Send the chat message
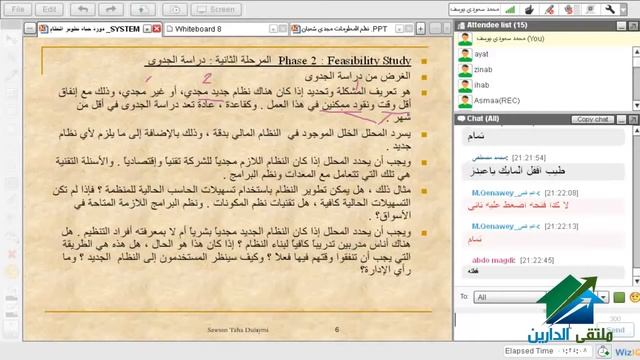The height and width of the screenshot is (360, 640). click(616, 329)
